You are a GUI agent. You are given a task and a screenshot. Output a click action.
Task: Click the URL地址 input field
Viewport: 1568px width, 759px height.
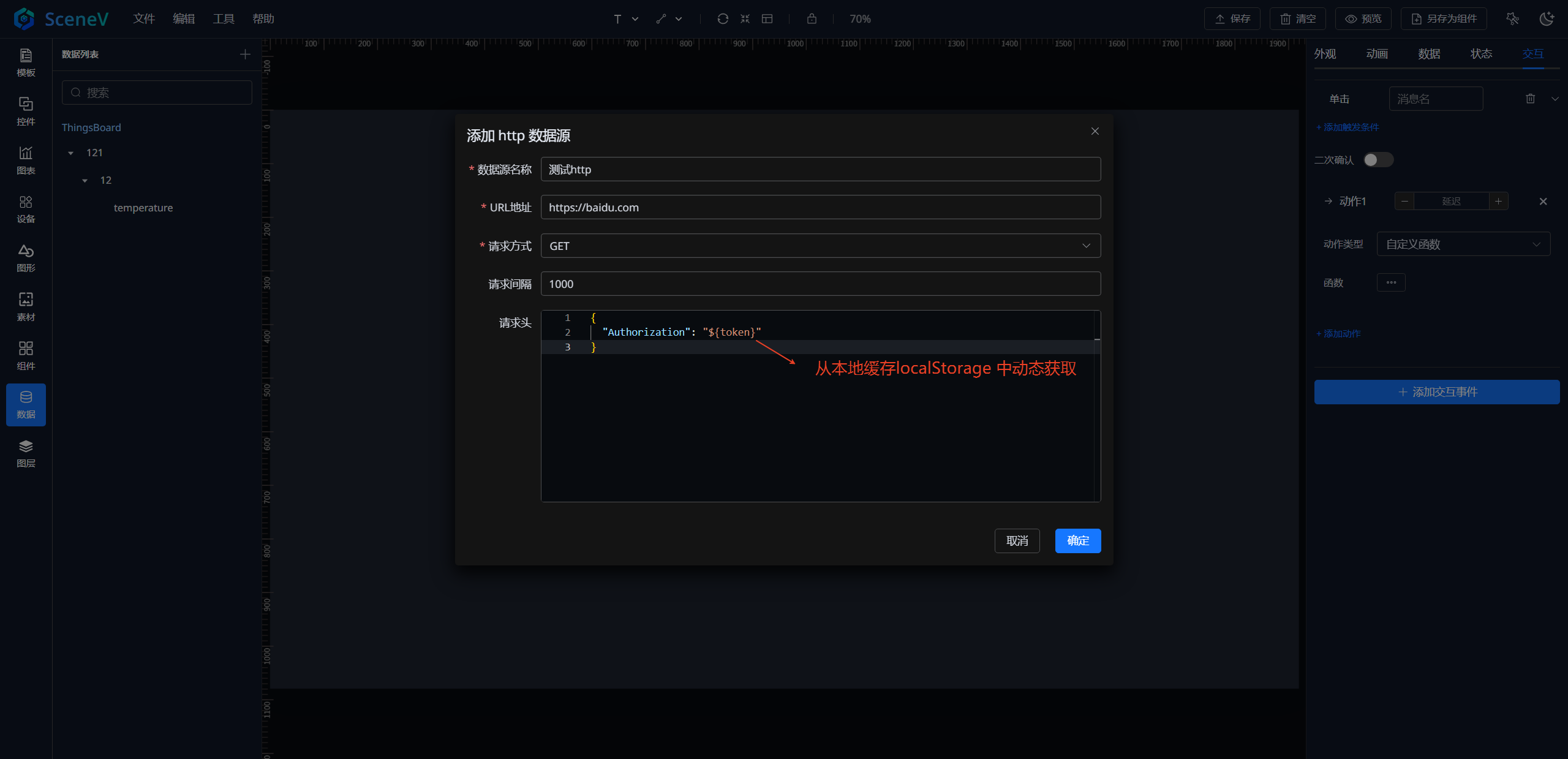(820, 208)
